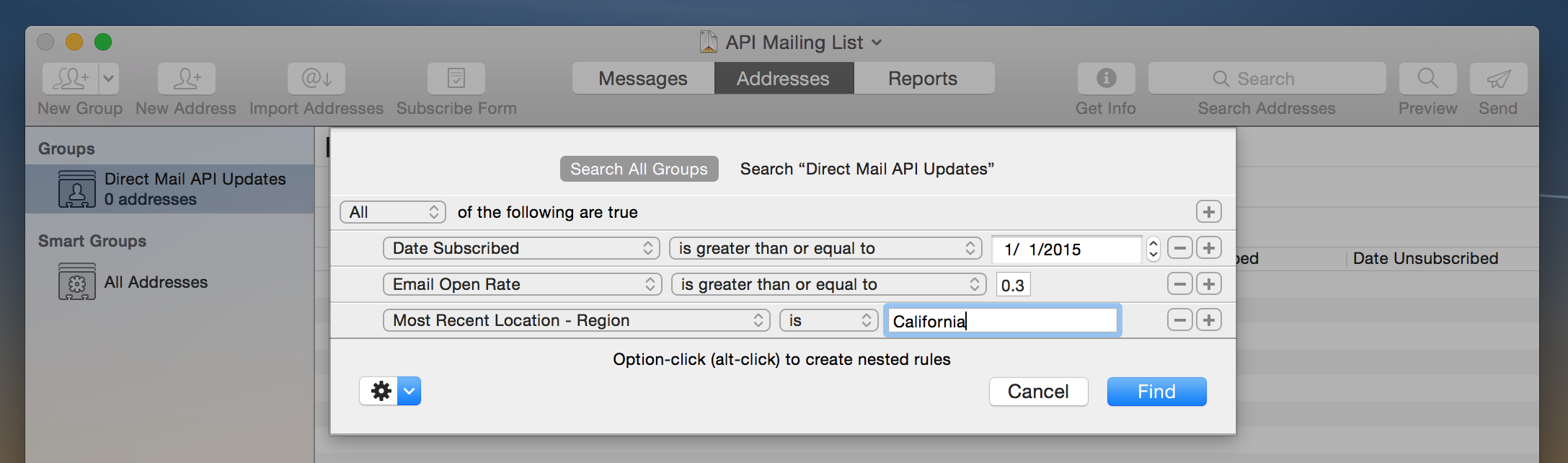Image resolution: width=1568 pixels, height=463 pixels.
Task: Remove the Most Recent Location rule
Action: click(x=1180, y=320)
